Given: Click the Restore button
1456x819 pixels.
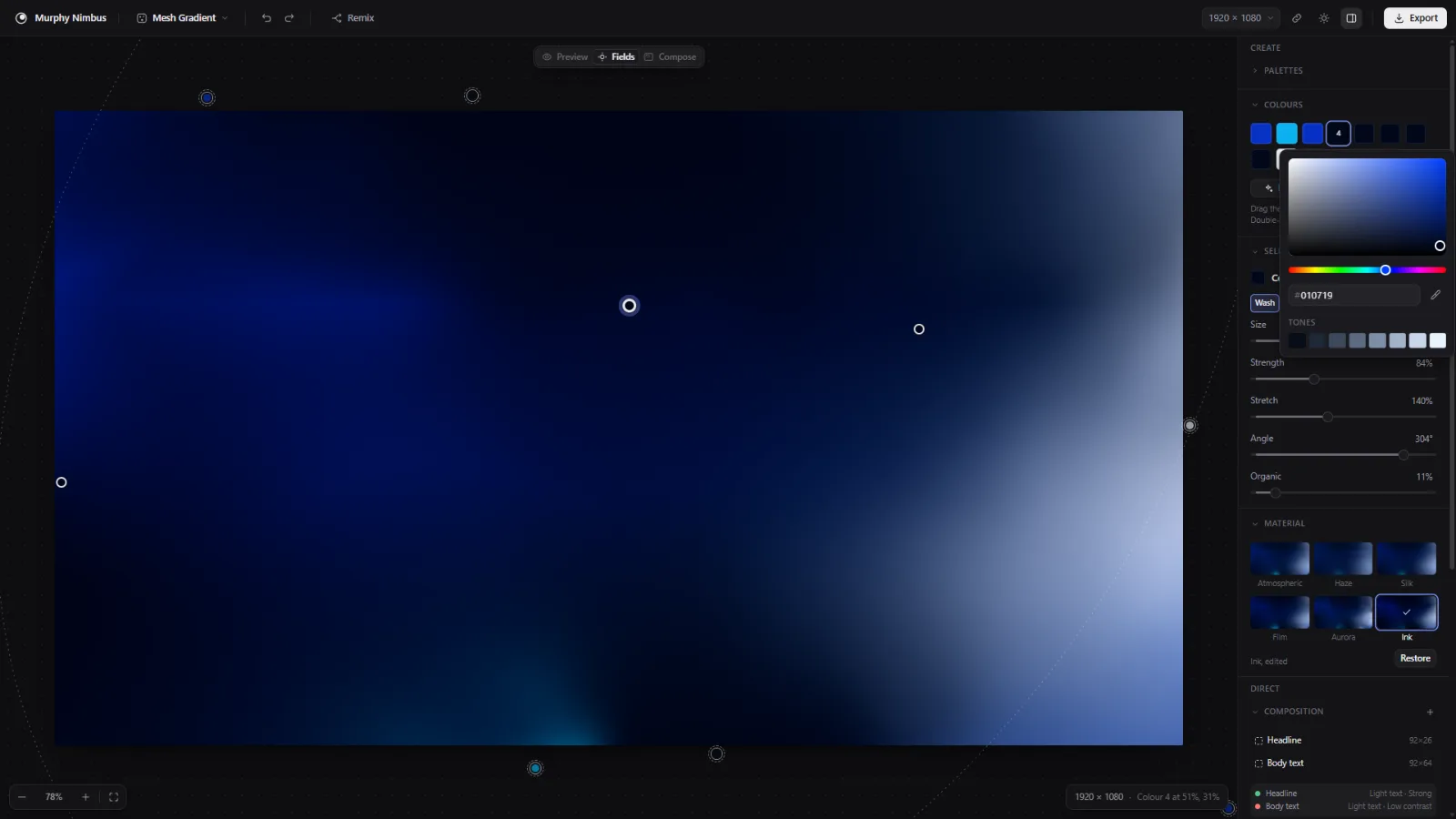Looking at the screenshot, I should point(1415,659).
